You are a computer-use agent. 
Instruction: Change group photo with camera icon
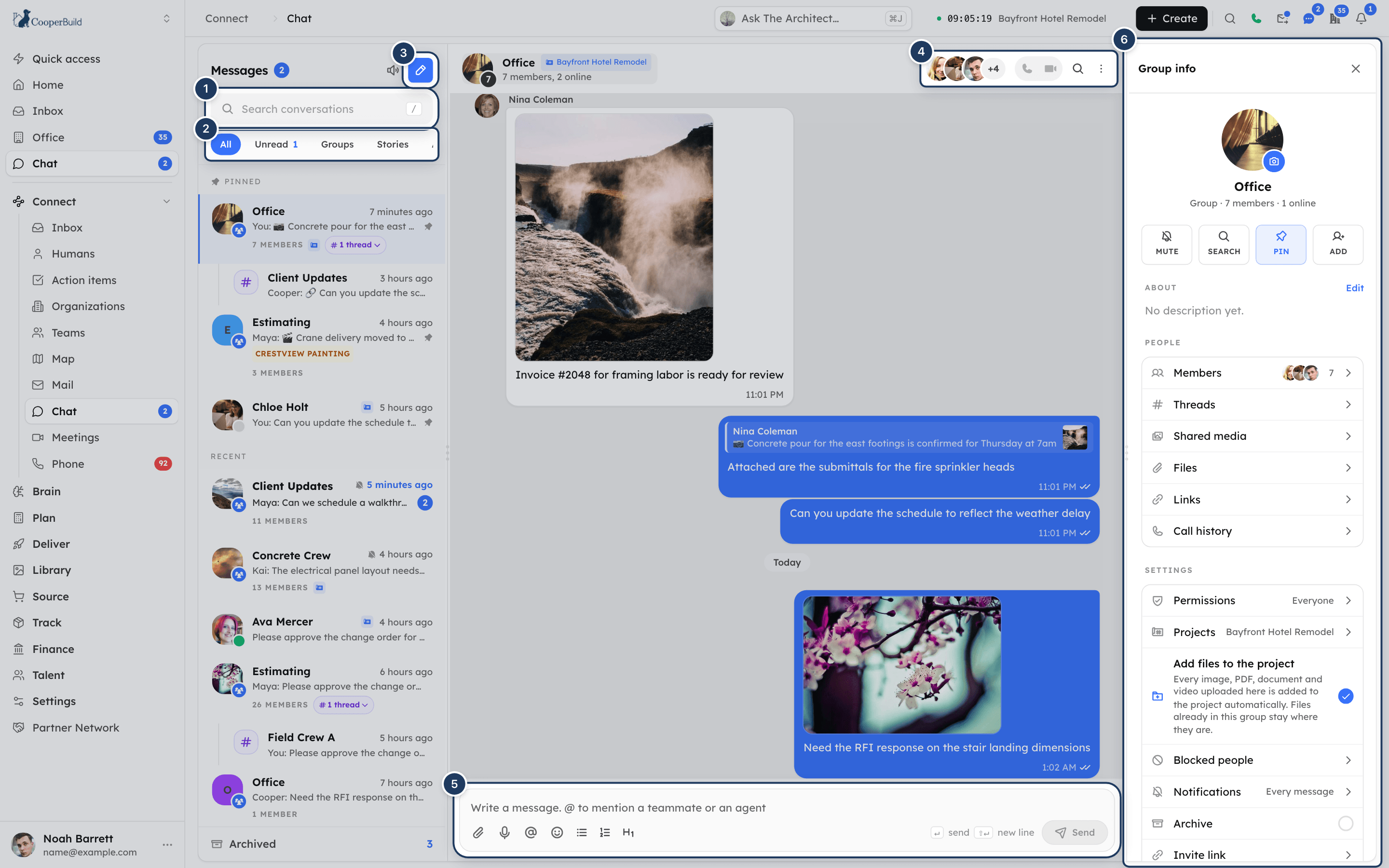[x=1274, y=162]
